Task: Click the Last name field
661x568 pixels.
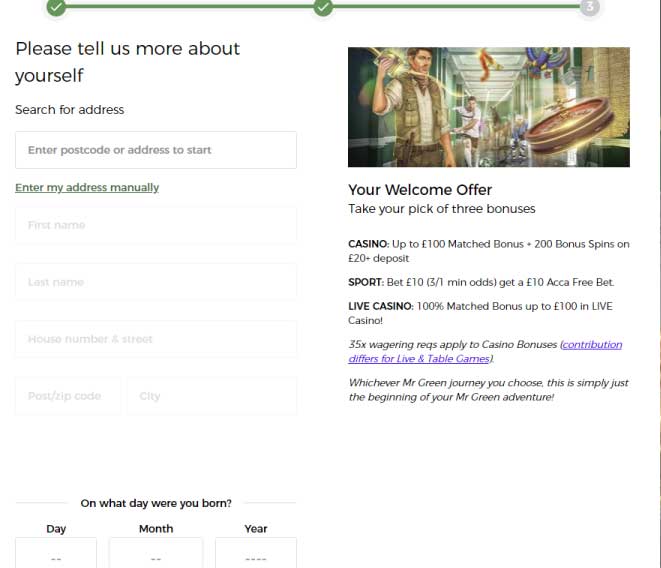Action: coord(156,282)
